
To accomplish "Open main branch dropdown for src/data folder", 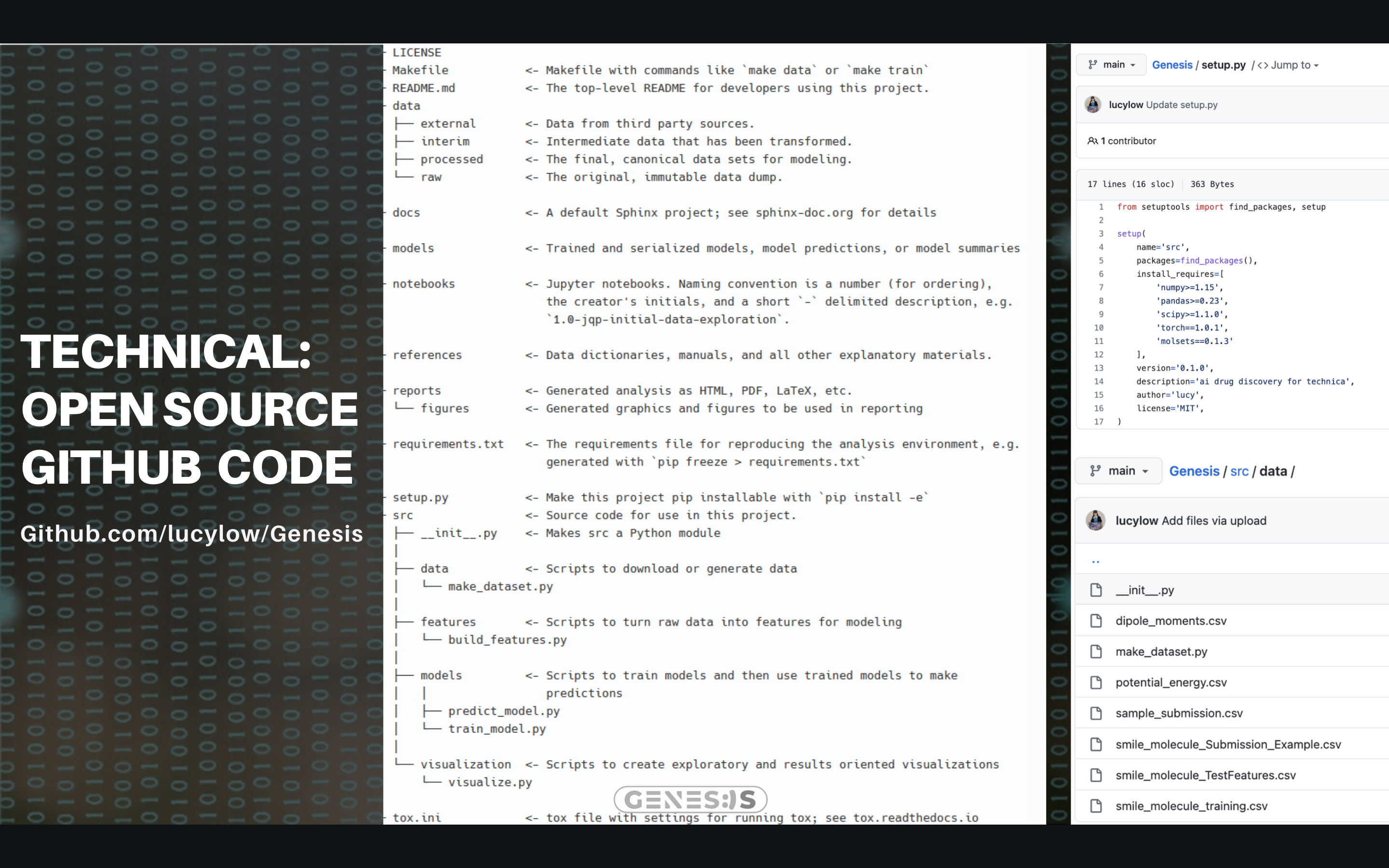I will (1118, 471).
